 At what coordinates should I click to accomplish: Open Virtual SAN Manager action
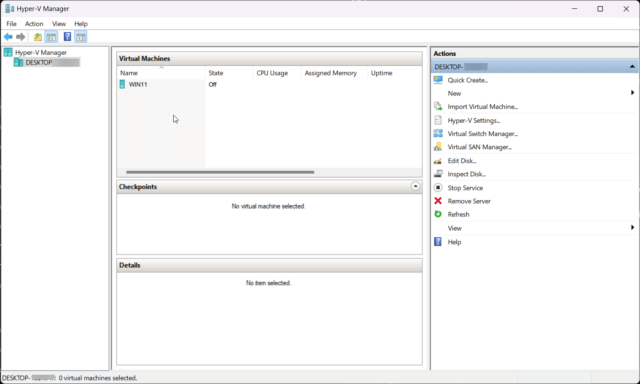480,147
